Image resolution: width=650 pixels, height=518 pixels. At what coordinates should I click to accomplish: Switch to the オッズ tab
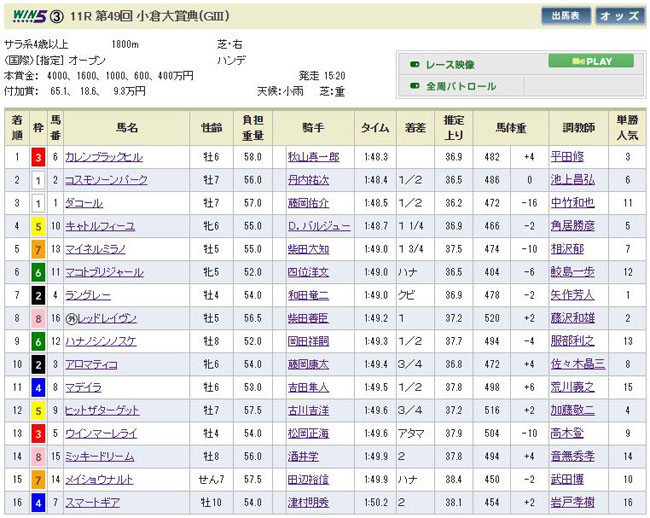(619, 16)
